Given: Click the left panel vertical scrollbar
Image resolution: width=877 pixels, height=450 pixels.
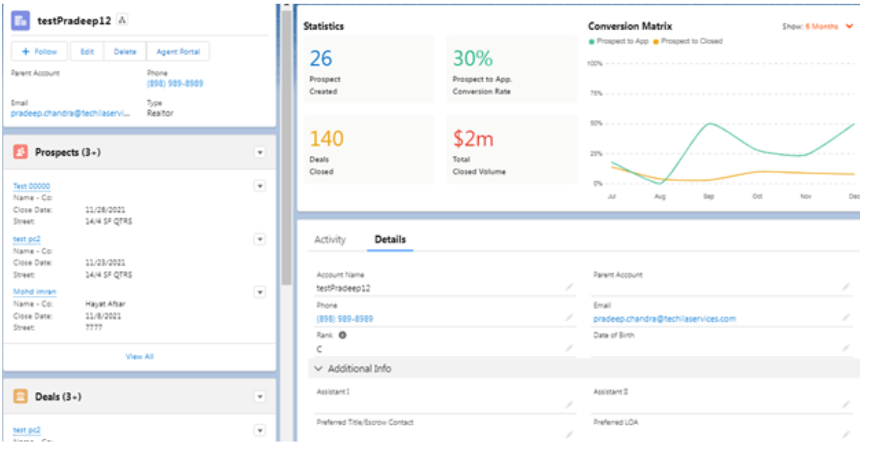Looking at the screenshot, I should 286,145.
